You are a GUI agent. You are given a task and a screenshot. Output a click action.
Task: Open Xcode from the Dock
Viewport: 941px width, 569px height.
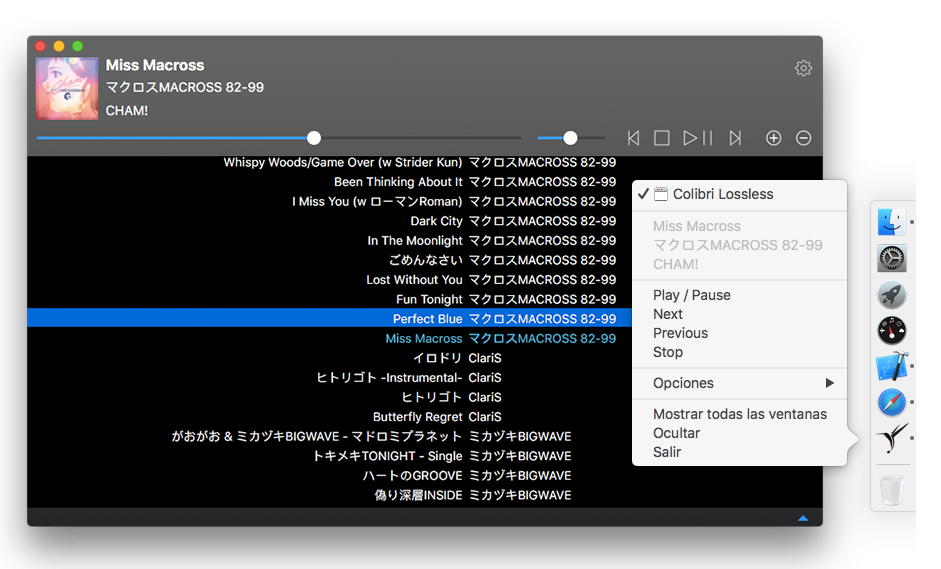[x=892, y=366]
